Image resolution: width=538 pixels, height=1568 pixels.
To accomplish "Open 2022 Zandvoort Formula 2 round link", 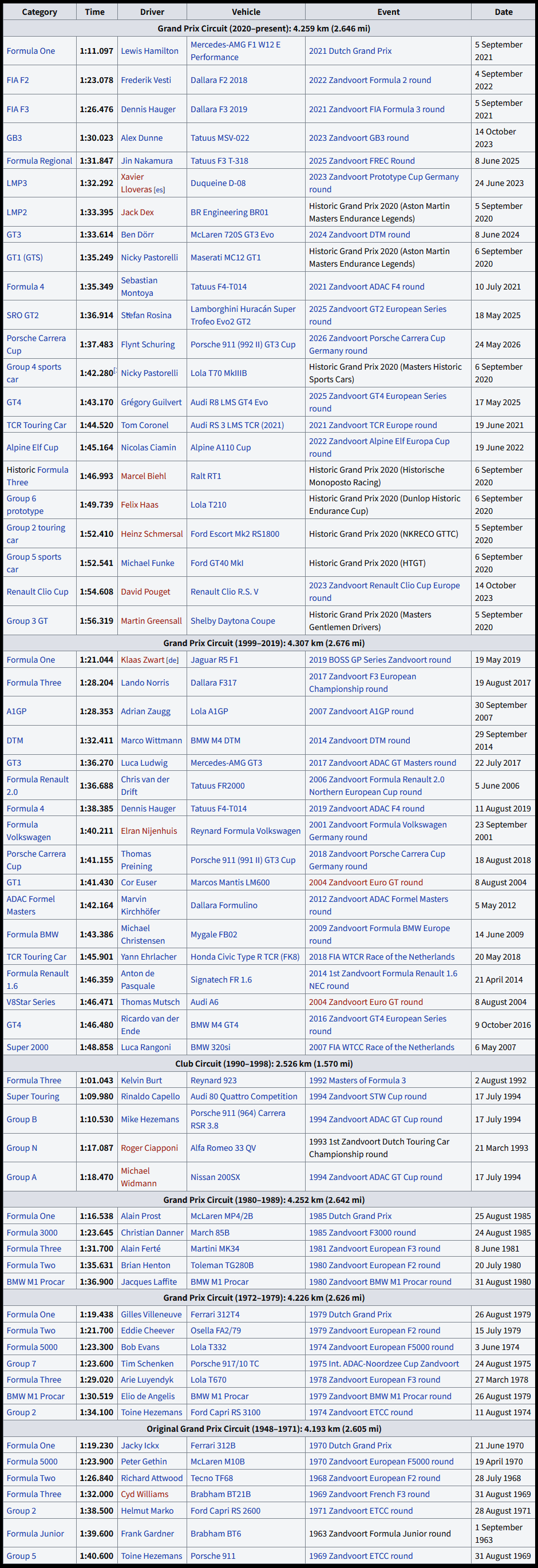I will [369, 80].
